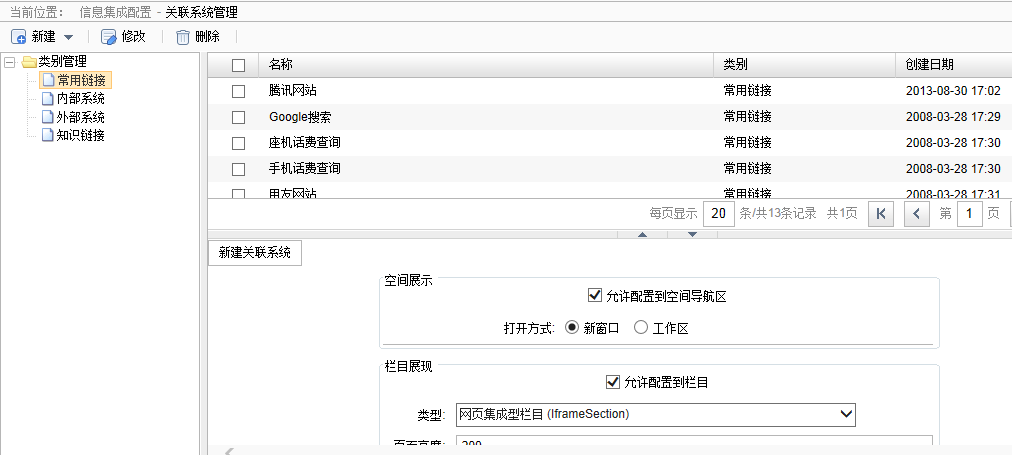Click the page number input field
This screenshot has width=1012, height=455.
pyautogui.click(x=969, y=214)
